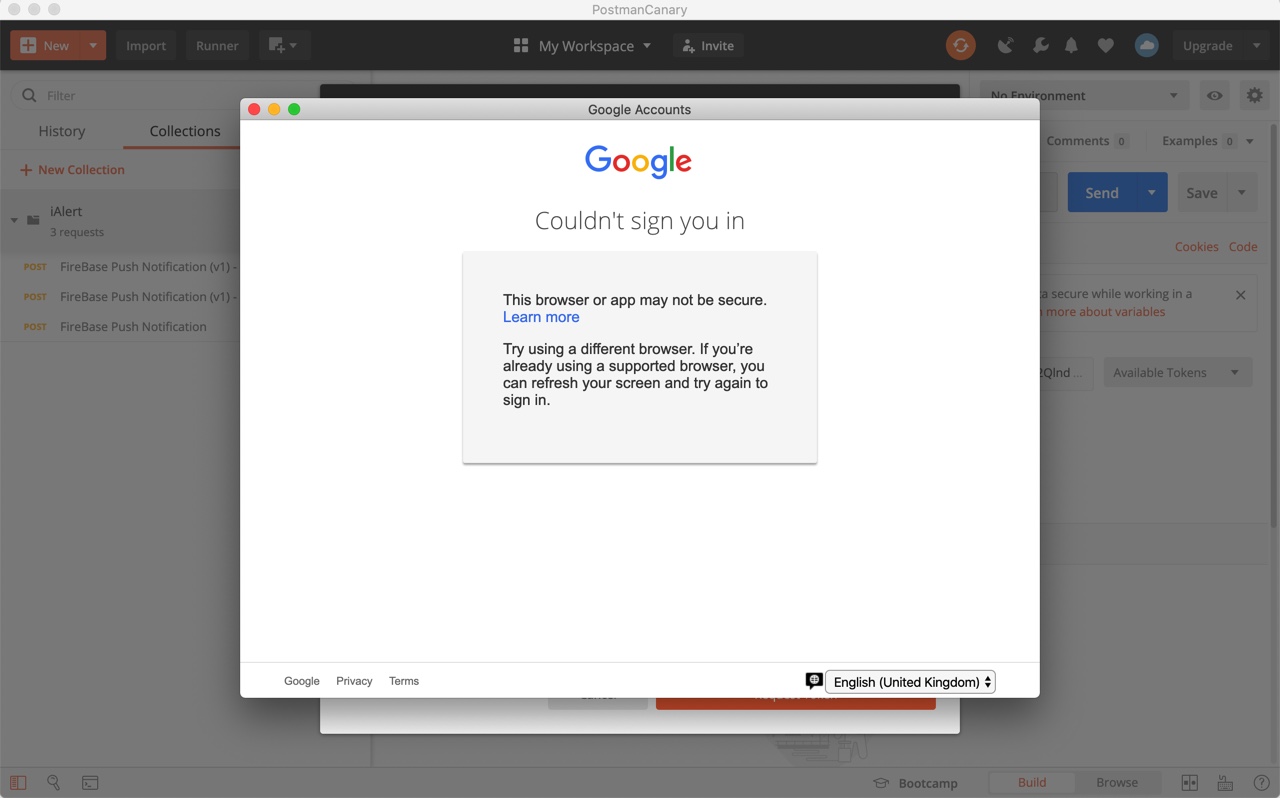Open Google's Privacy page
Screen dimensions: 1280x798
click(x=353, y=681)
